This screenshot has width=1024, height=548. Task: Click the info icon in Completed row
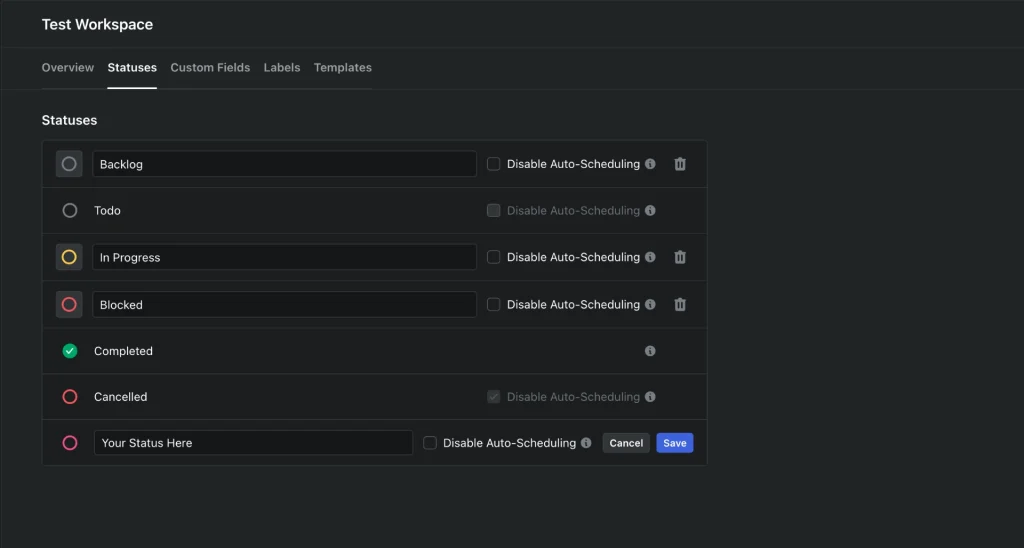pos(650,351)
